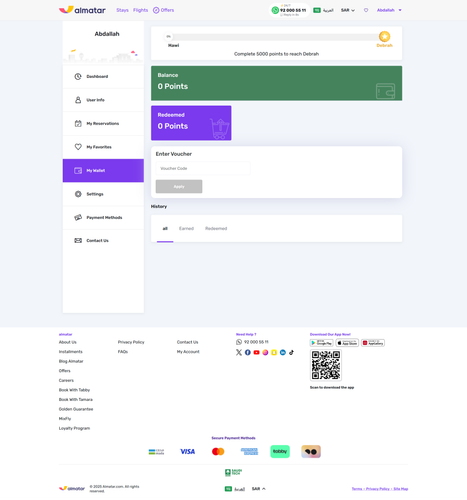Open the Terms link at bottom

357,489
